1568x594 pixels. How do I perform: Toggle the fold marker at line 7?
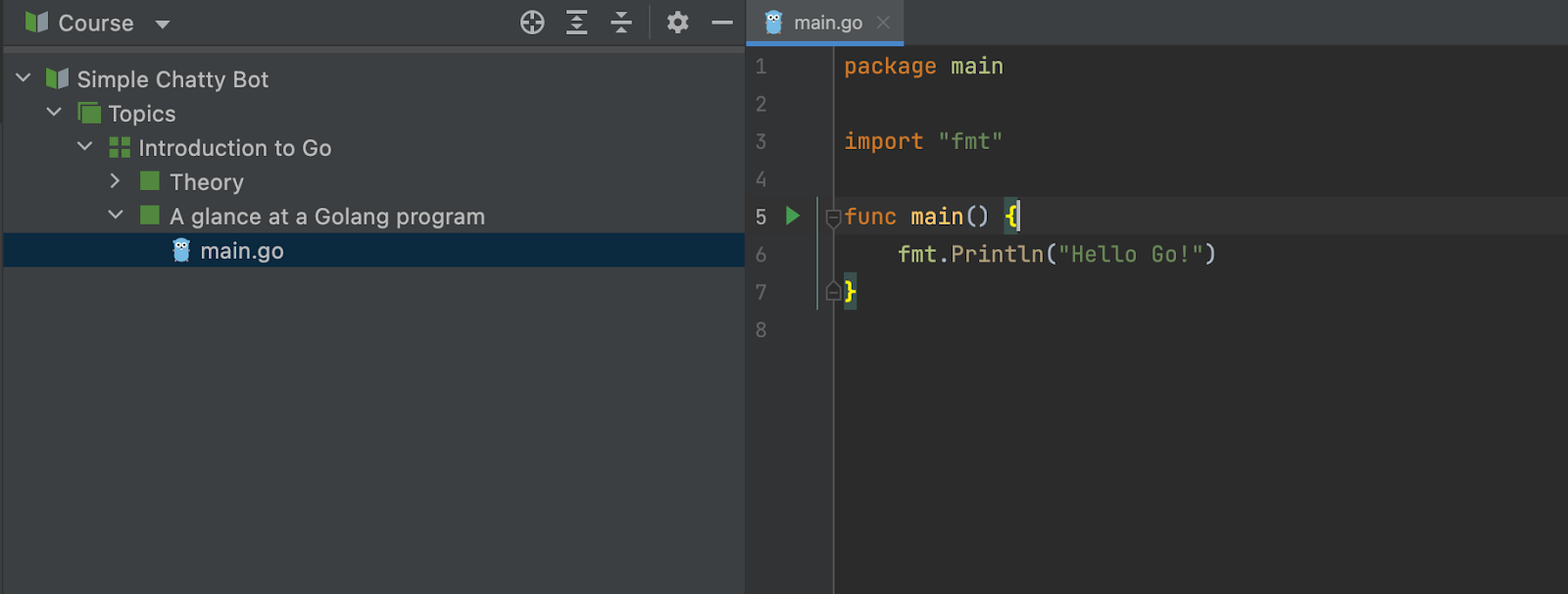(x=833, y=292)
